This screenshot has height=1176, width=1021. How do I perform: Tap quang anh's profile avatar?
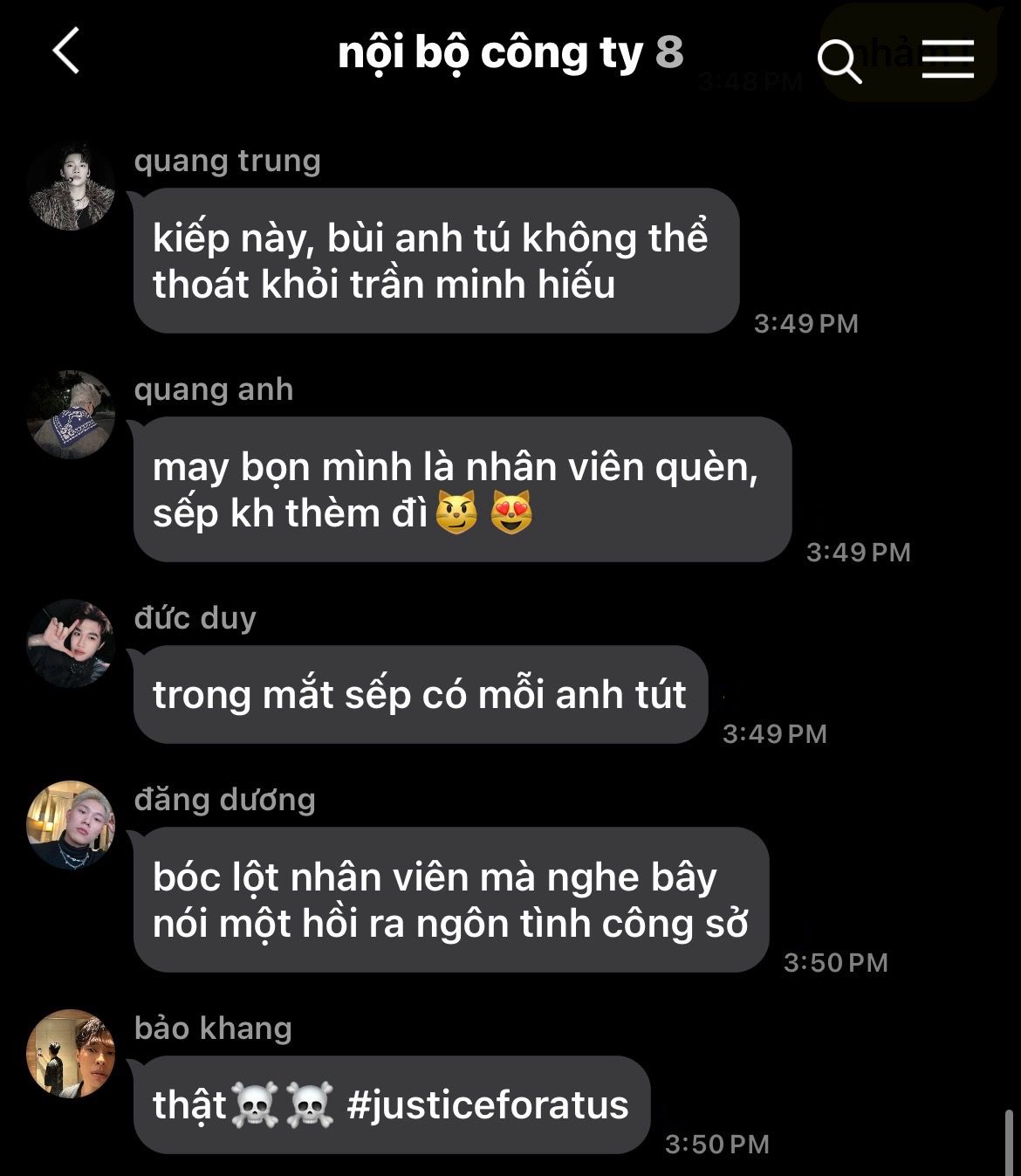tap(71, 415)
